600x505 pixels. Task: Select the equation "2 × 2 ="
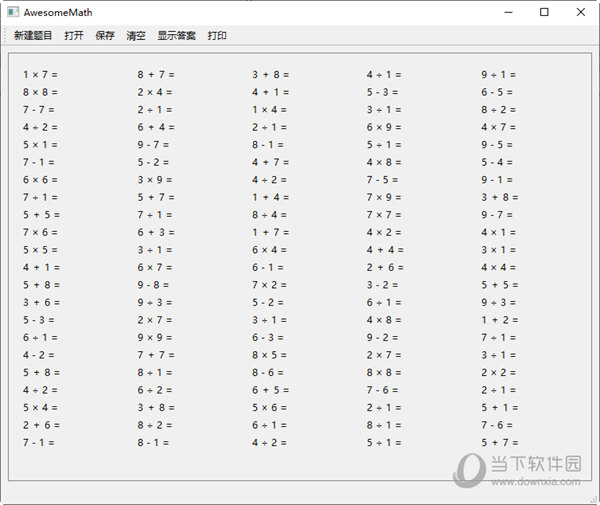(499, 373)
